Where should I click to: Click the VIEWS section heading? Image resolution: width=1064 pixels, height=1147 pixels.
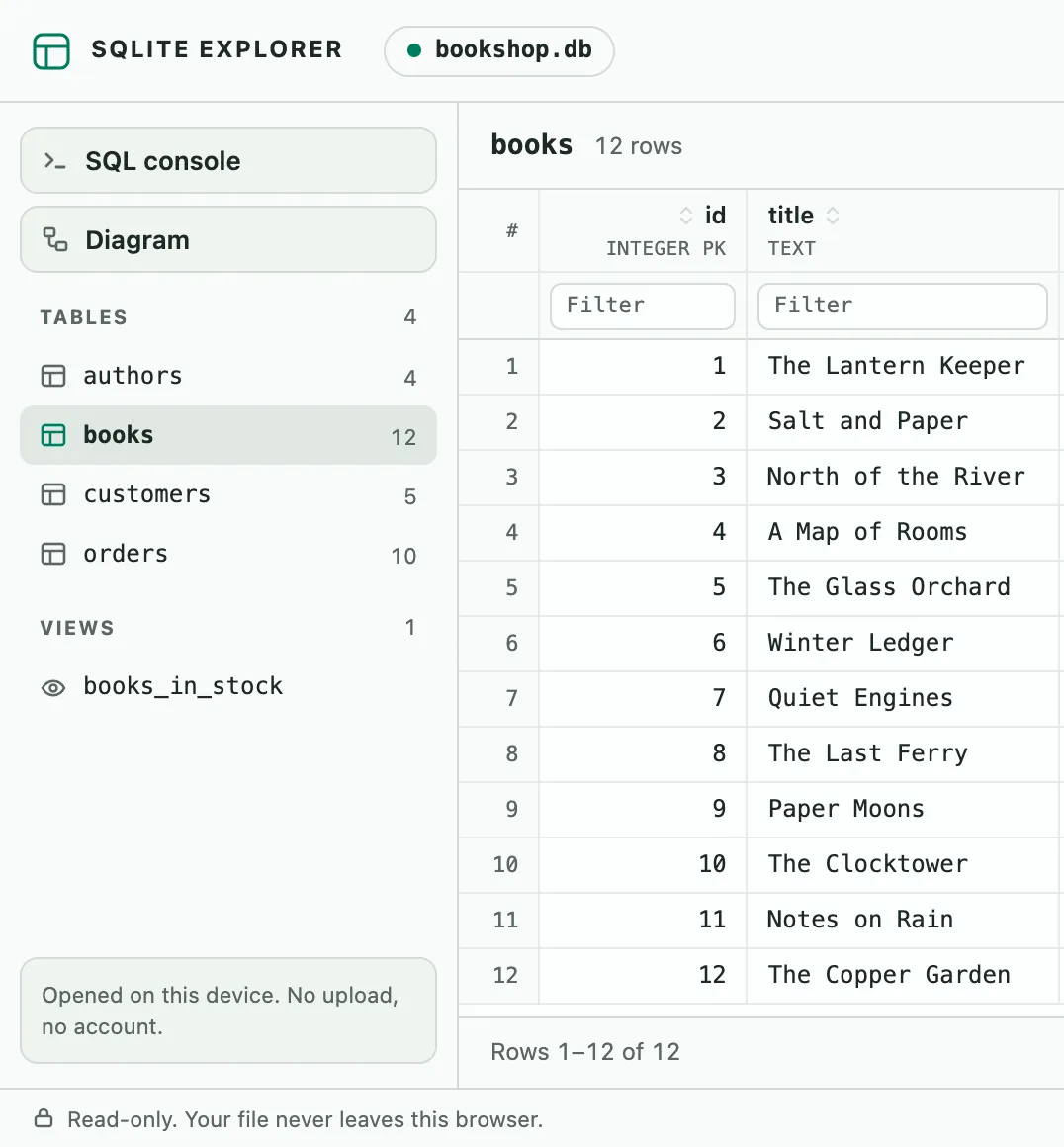tap(77, 628)
